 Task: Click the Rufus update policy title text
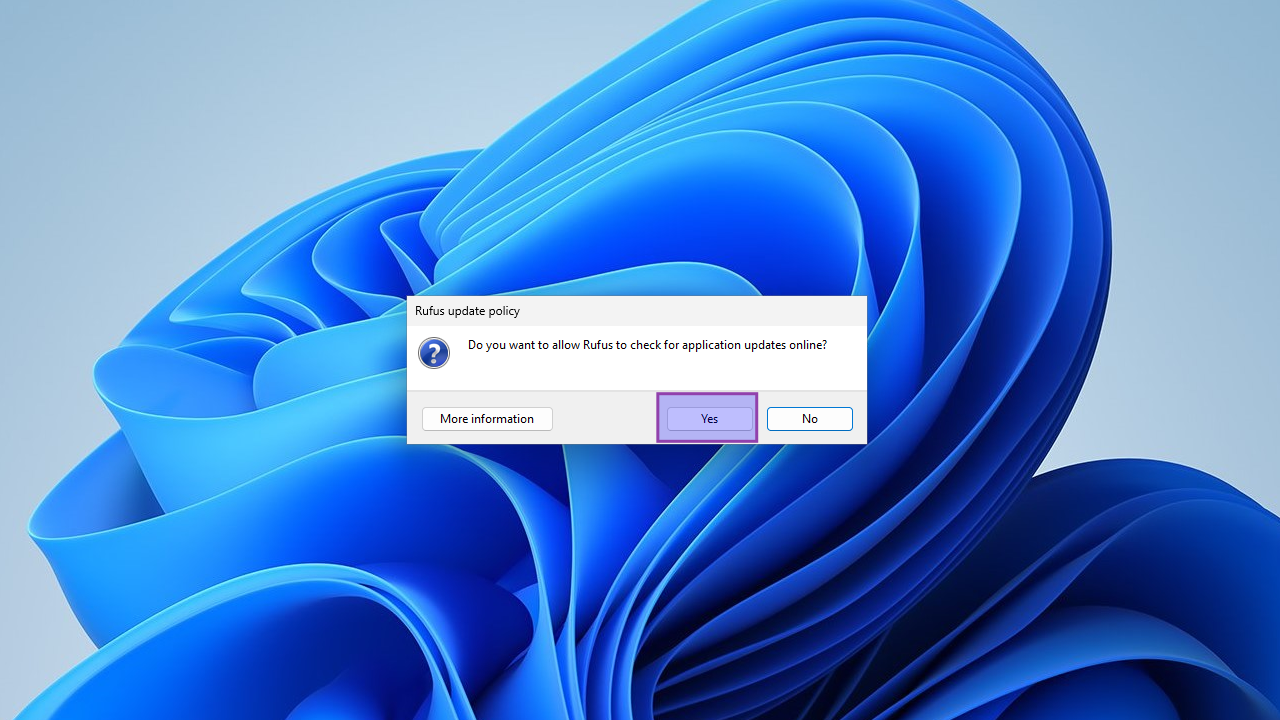[468, 311]
